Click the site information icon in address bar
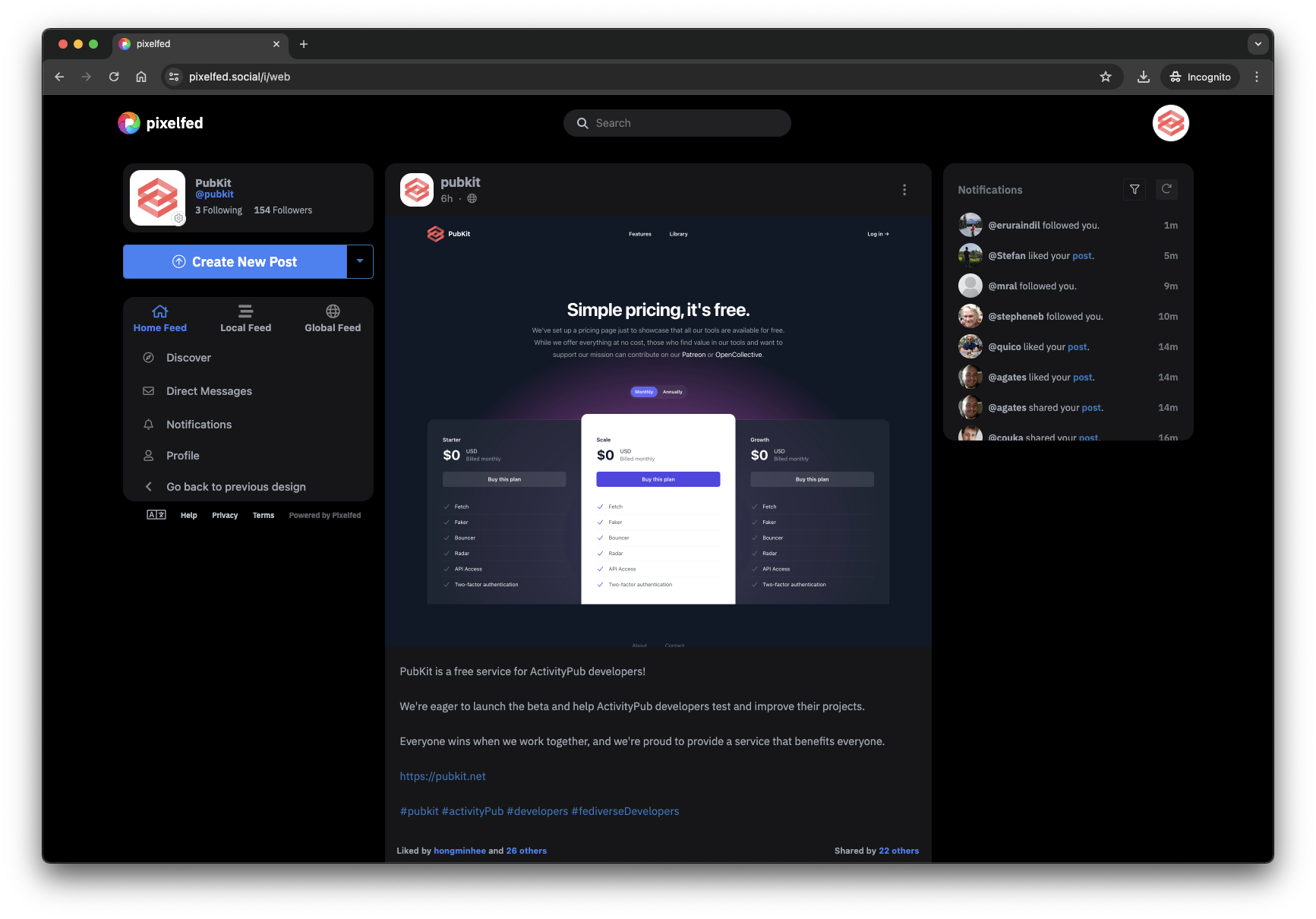The height and width of the screenshot is (919, 1316). point(174,77)
